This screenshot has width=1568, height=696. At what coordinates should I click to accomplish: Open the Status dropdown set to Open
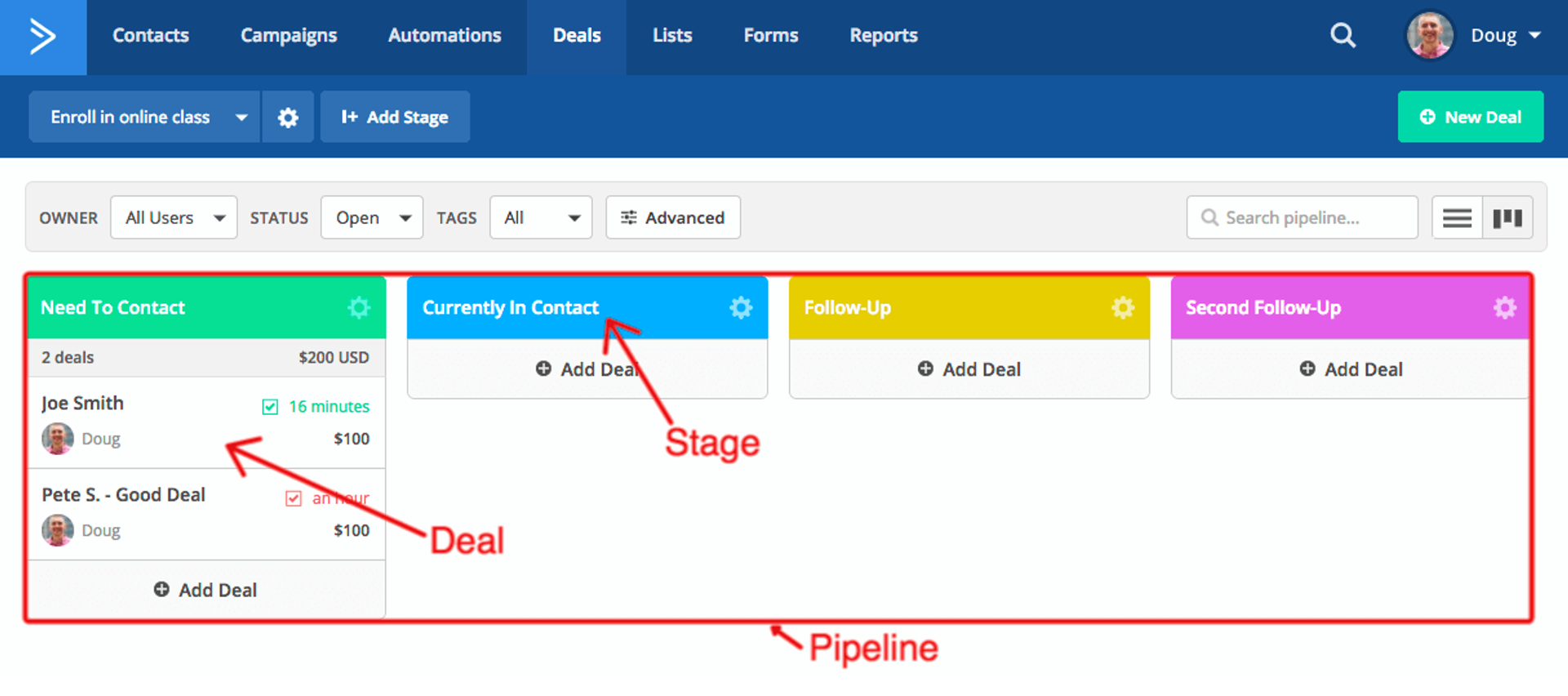coord(372,218)
